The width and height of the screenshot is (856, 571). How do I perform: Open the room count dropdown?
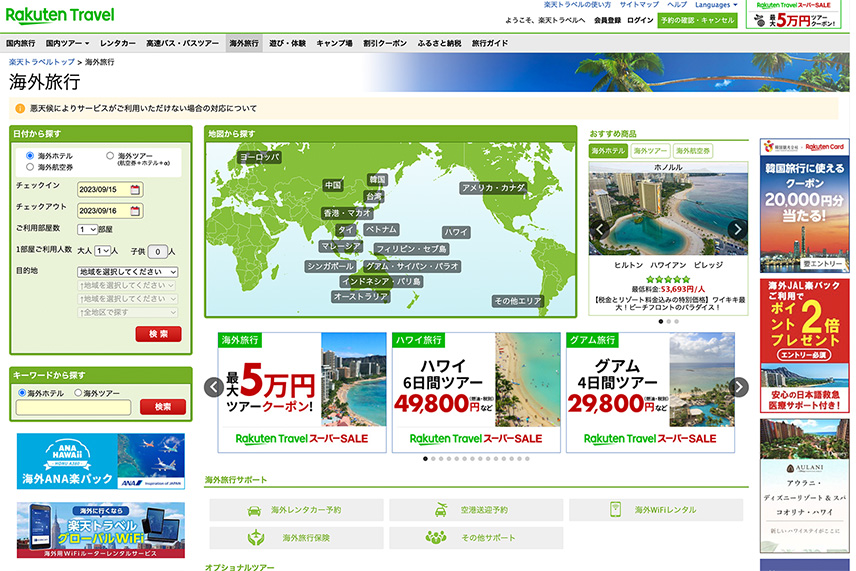(x=87, y=229)
